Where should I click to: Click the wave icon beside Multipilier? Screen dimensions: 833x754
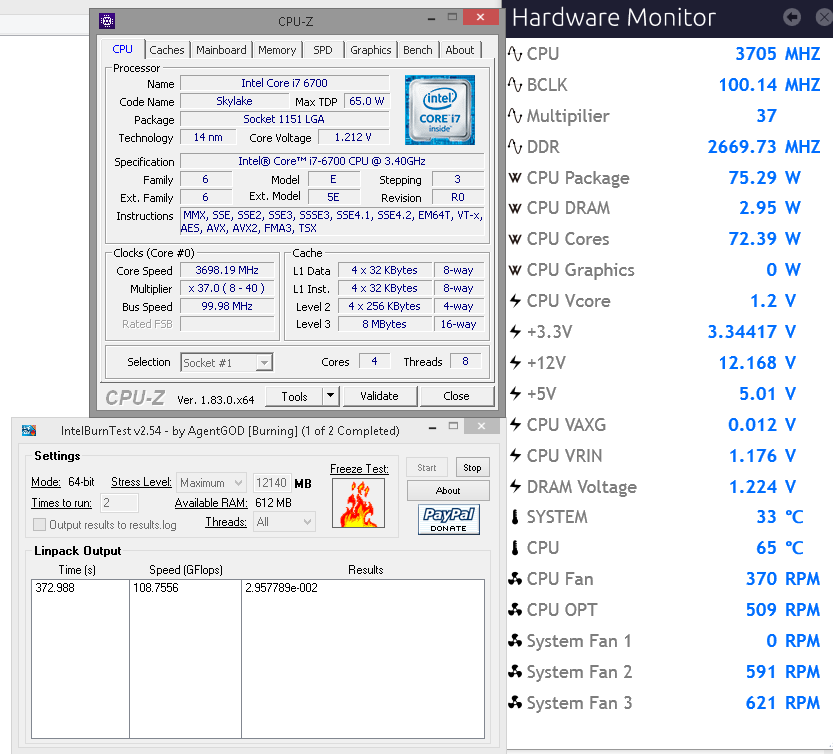515,115
